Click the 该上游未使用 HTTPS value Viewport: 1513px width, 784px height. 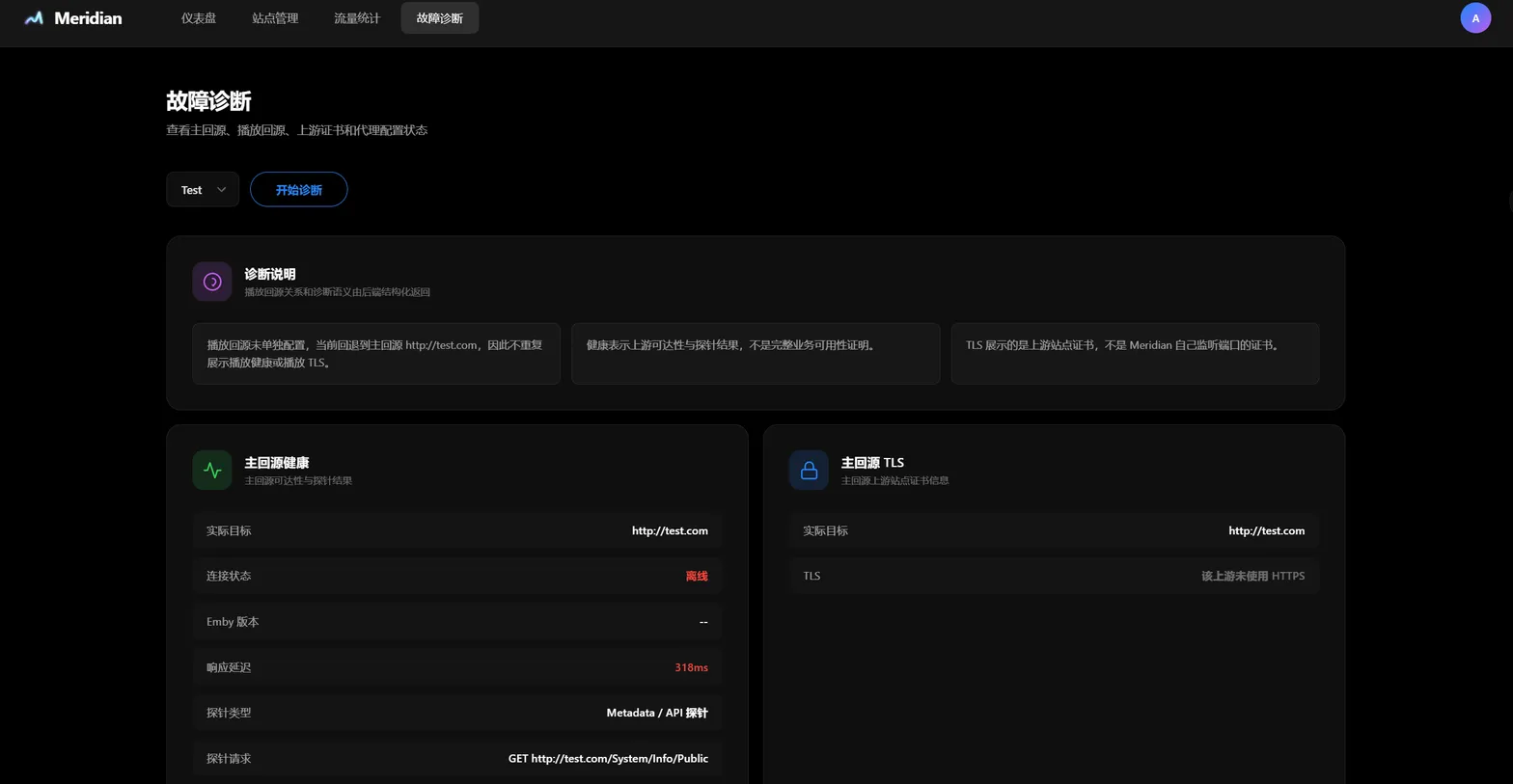pos(1252,577)
